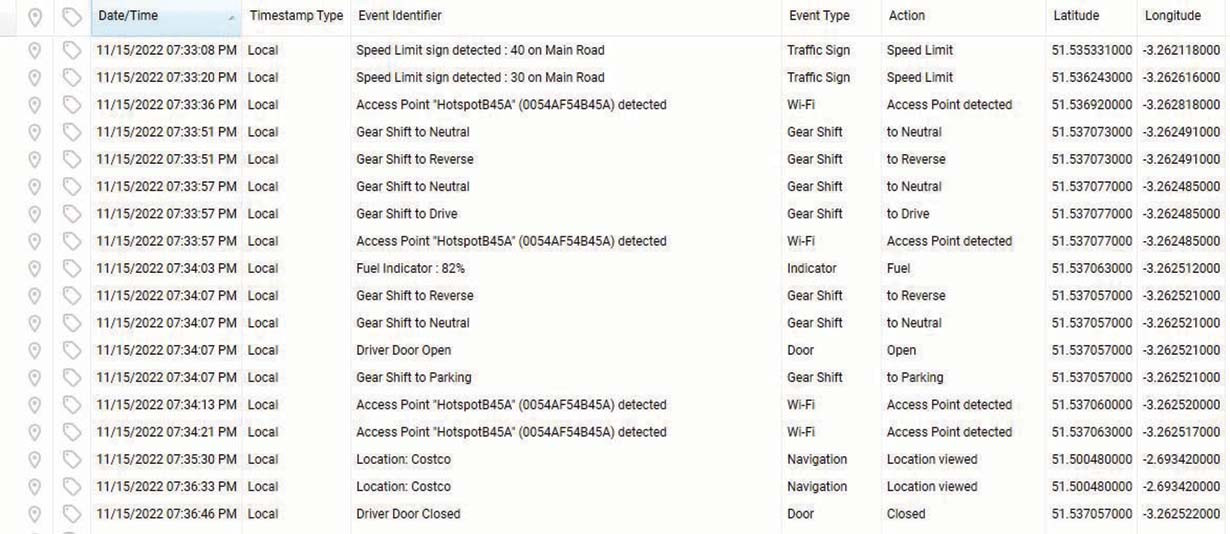Click Event Type column header

[x=819, y=16]
